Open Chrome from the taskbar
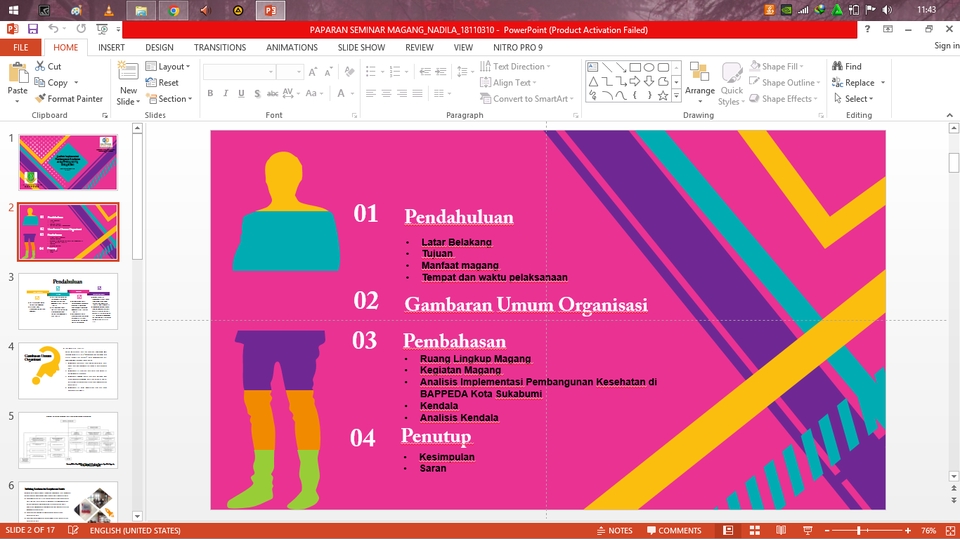 click(173, 10)
